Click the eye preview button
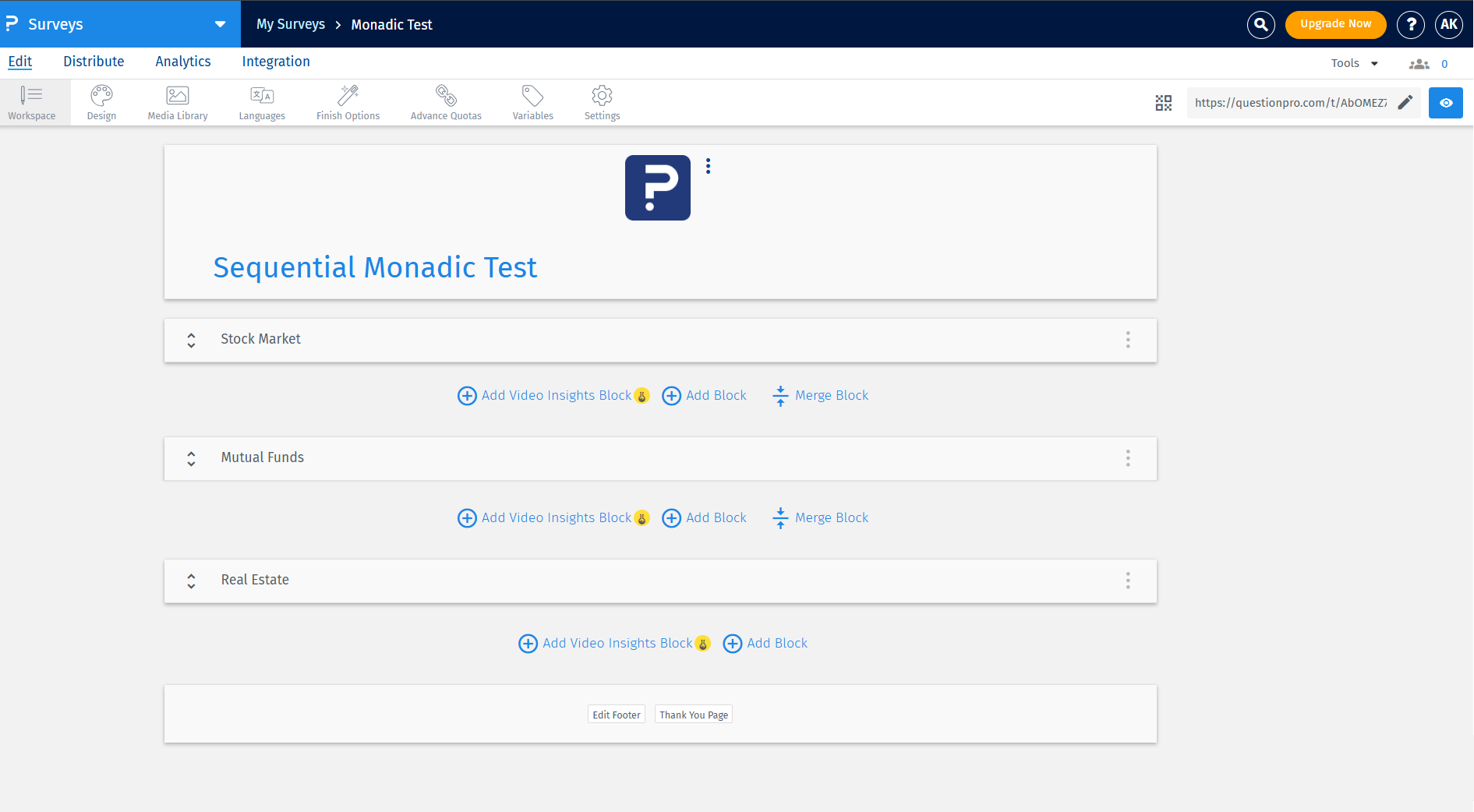 pyautogui.click(x=1445, y=103)
